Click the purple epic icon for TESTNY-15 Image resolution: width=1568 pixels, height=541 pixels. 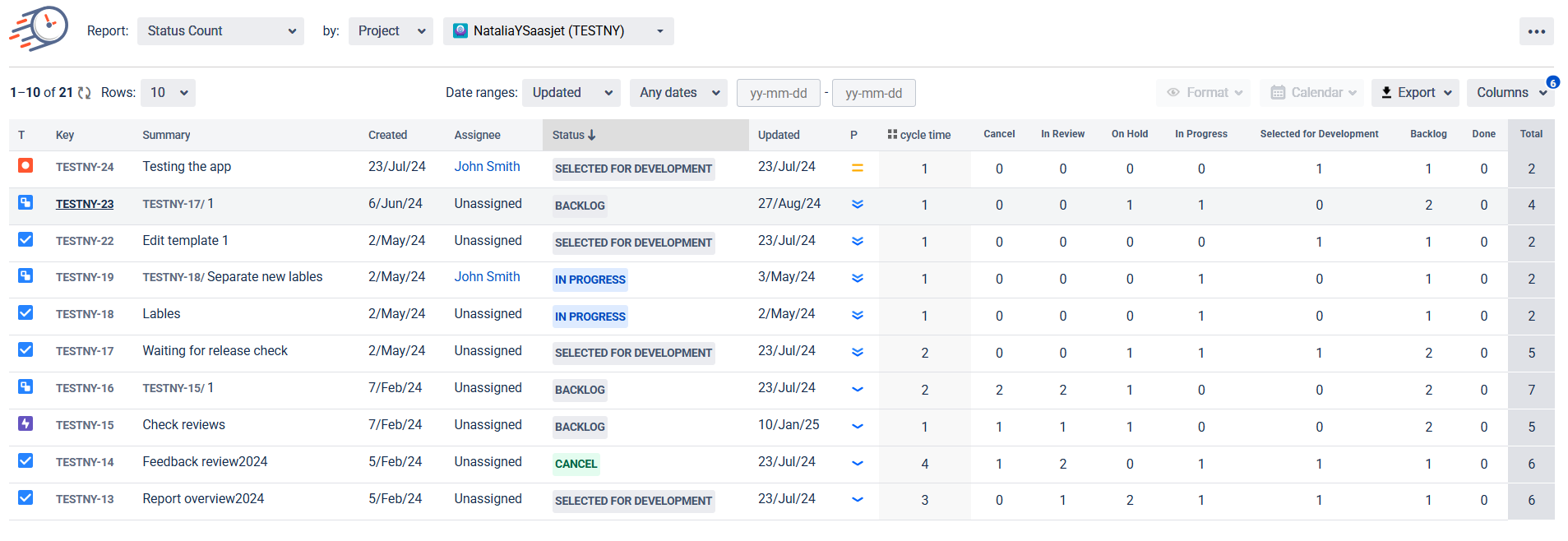pyautogui.click(x=25, y=424)
